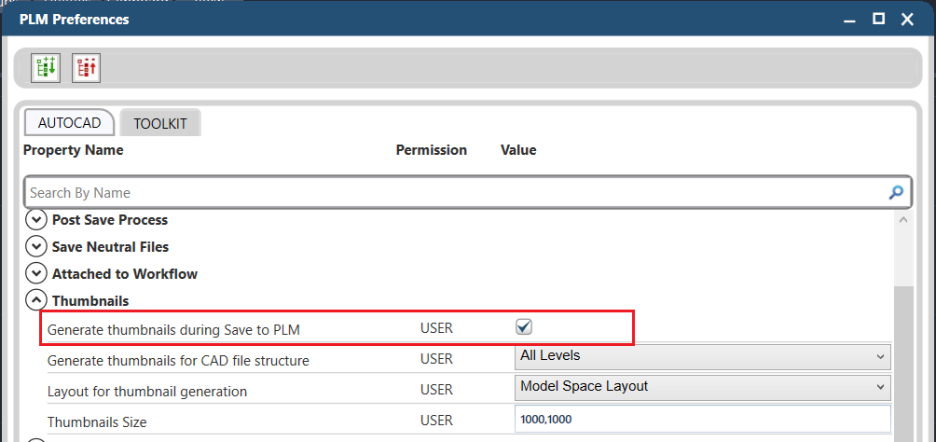The height and width of the screenshot is (442, 936).
Task: Minimize the PLM Preferences window
Action: click(x=849, y=19)
